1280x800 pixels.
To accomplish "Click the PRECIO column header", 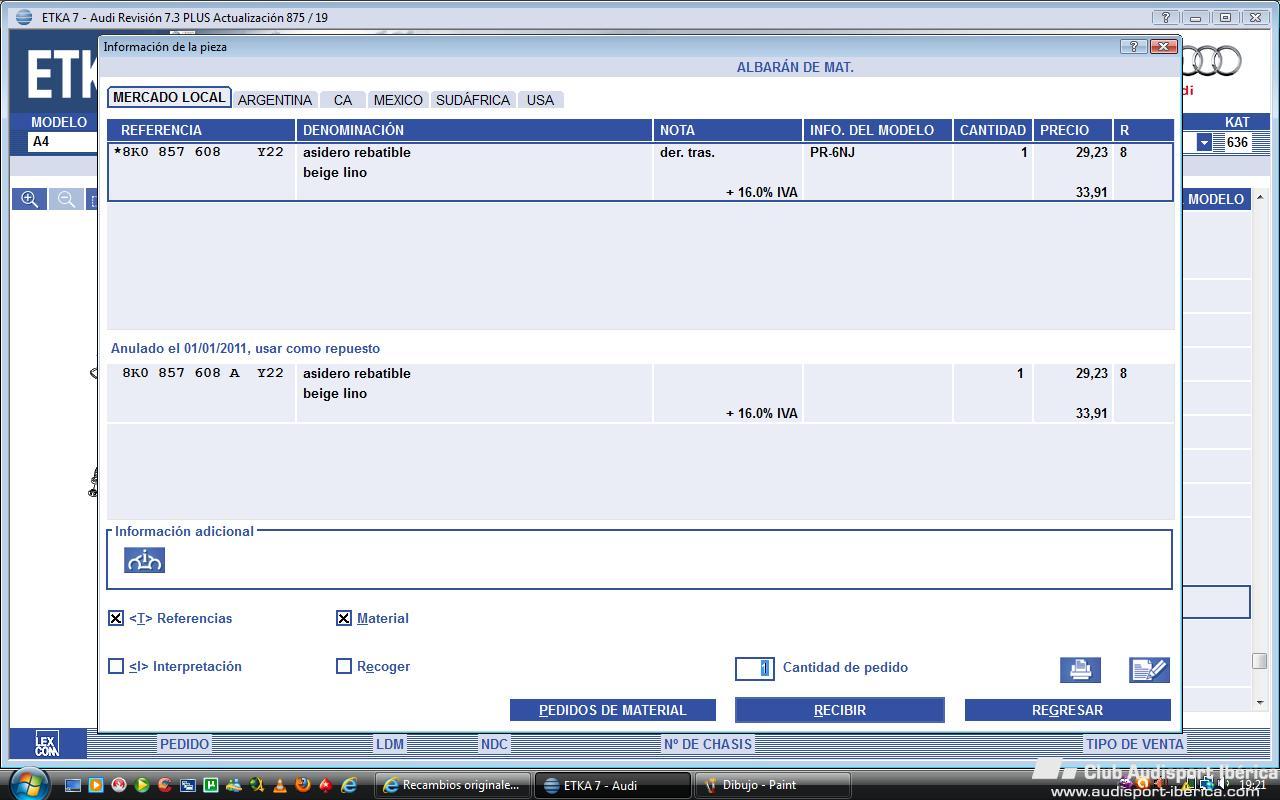I will click(1073, 130).
